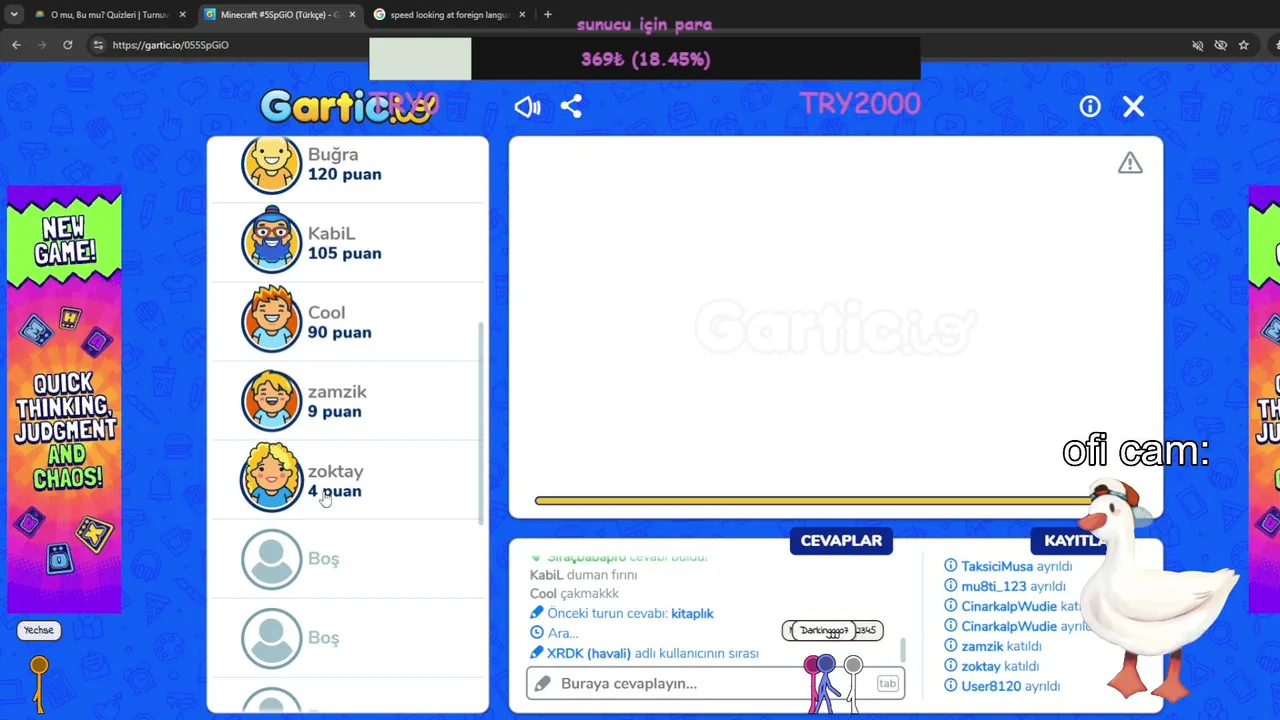Click the tab key hint in answer field
This screenshot has width=1280, height=720.
pos(887,683)
